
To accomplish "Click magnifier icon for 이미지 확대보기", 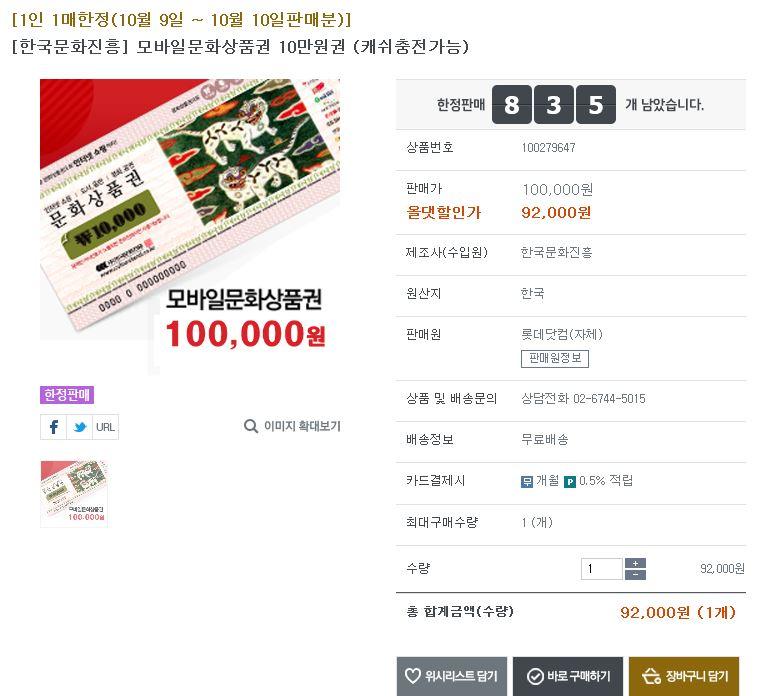I will [251, 426].
